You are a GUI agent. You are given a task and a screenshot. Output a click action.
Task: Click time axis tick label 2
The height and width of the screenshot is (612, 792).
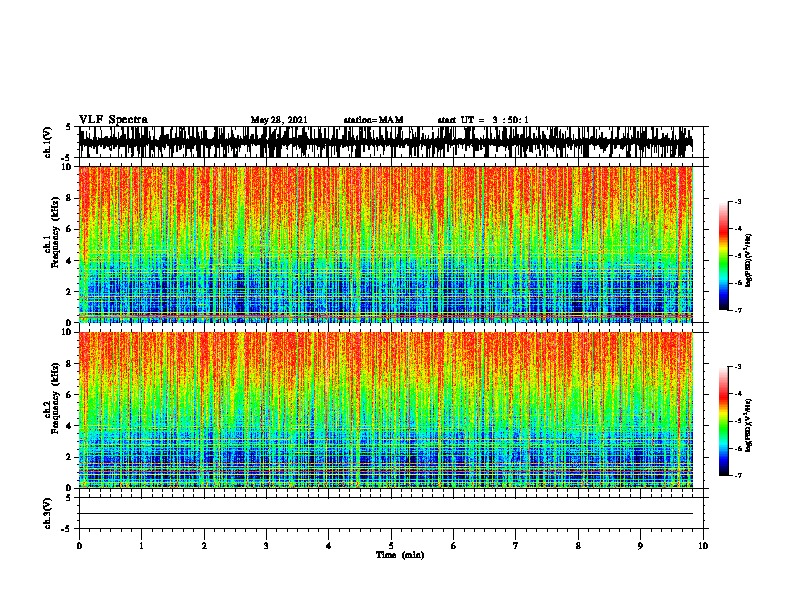[204, 546]
